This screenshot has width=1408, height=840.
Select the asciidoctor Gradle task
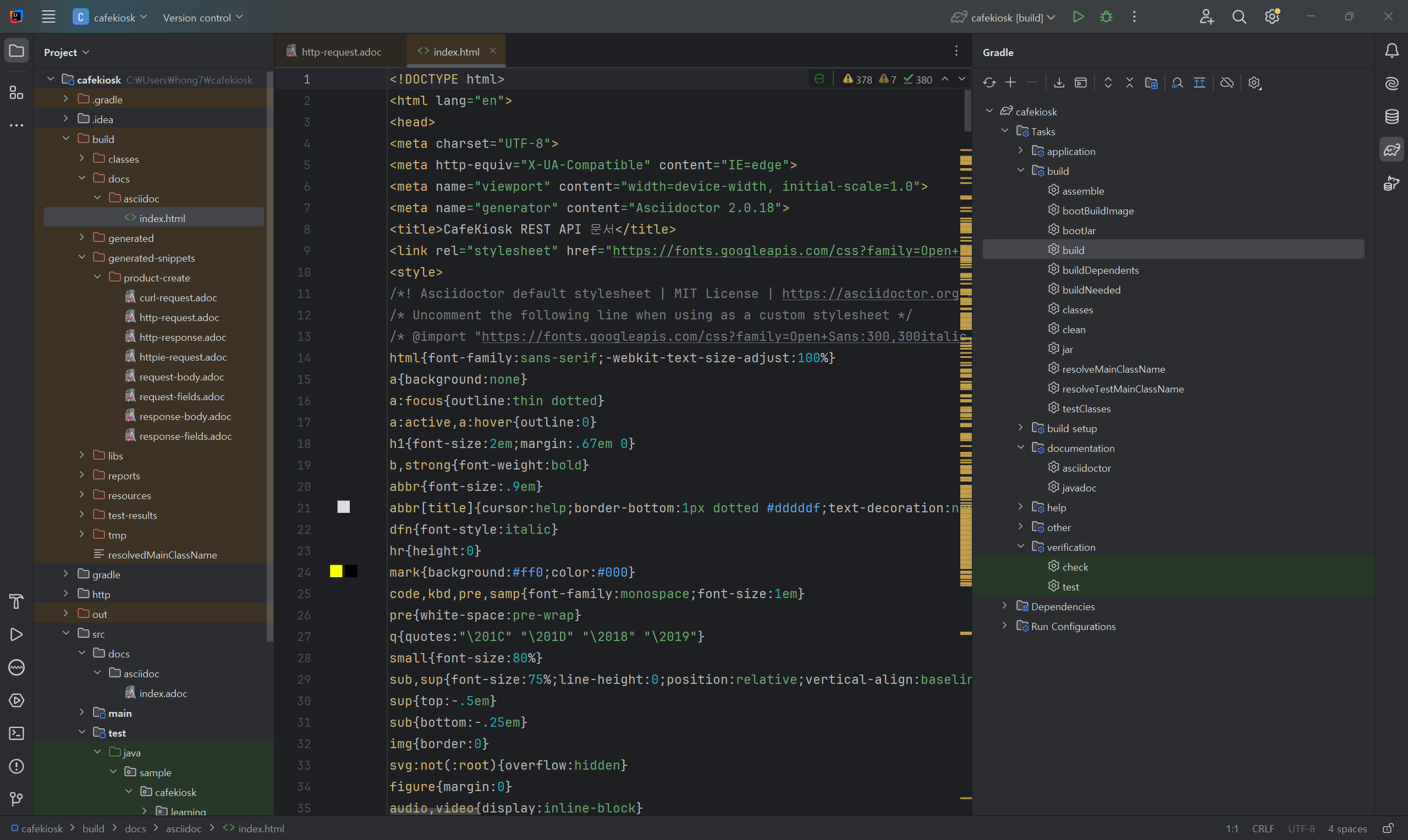pyautogui.click(x=1085, y=467)
